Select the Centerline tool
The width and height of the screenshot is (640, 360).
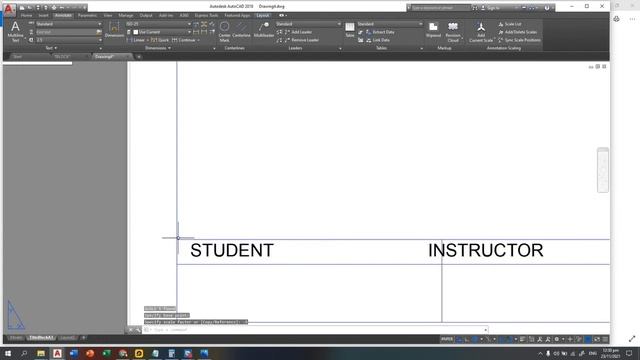(241, 30)
